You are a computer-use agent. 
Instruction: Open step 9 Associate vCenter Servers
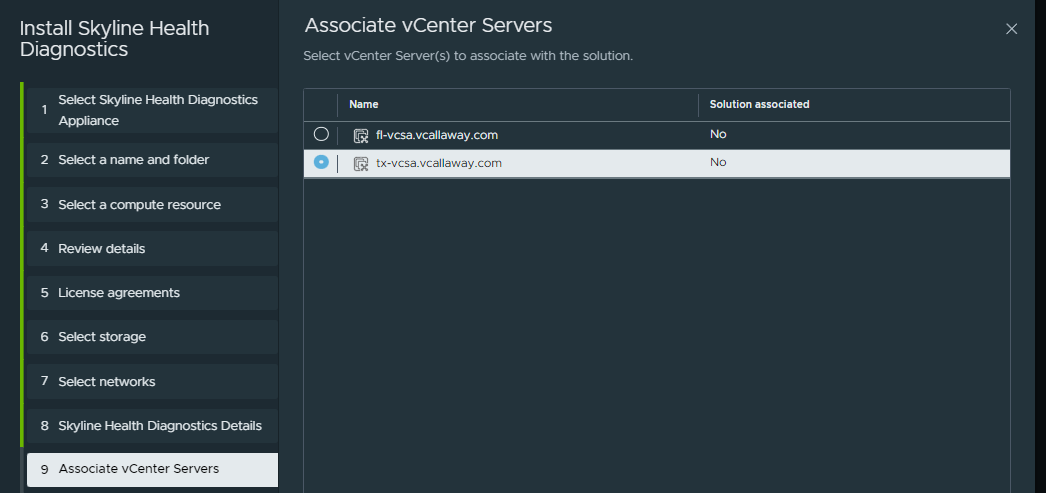(152, 470)
